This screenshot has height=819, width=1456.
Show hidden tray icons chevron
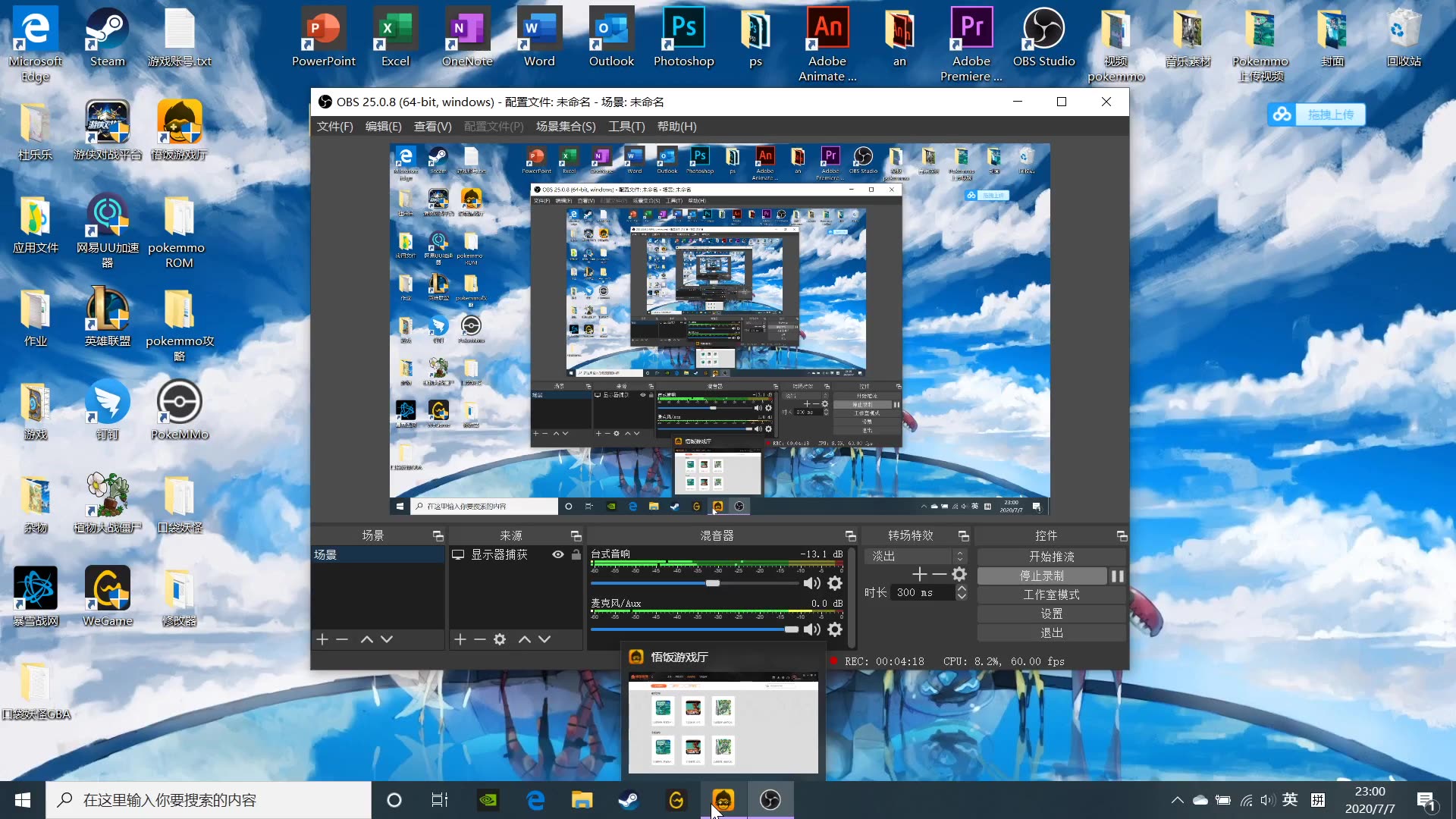point(1177,799)
